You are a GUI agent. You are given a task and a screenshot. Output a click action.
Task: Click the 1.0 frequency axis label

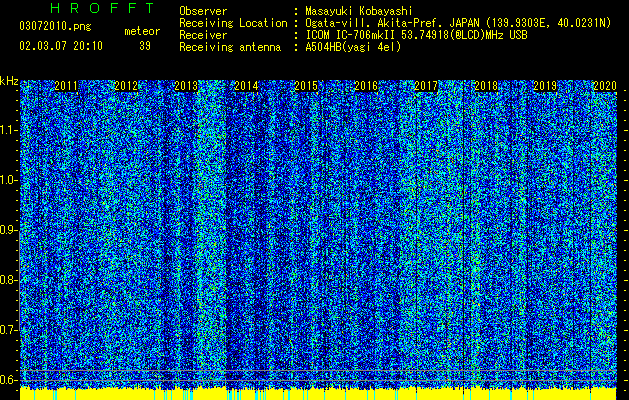pyautogui.click(x=9, y=180)
